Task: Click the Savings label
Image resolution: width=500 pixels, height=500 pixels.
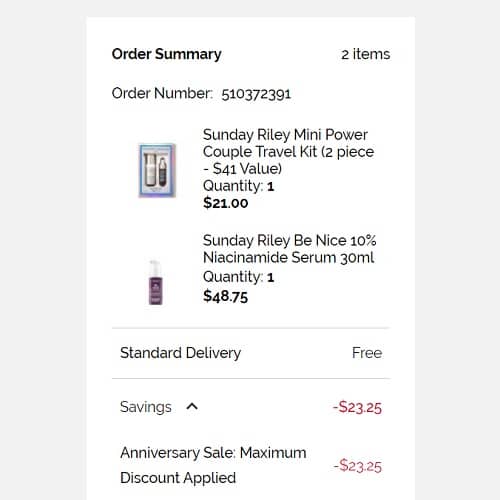Action: [146, 407]
